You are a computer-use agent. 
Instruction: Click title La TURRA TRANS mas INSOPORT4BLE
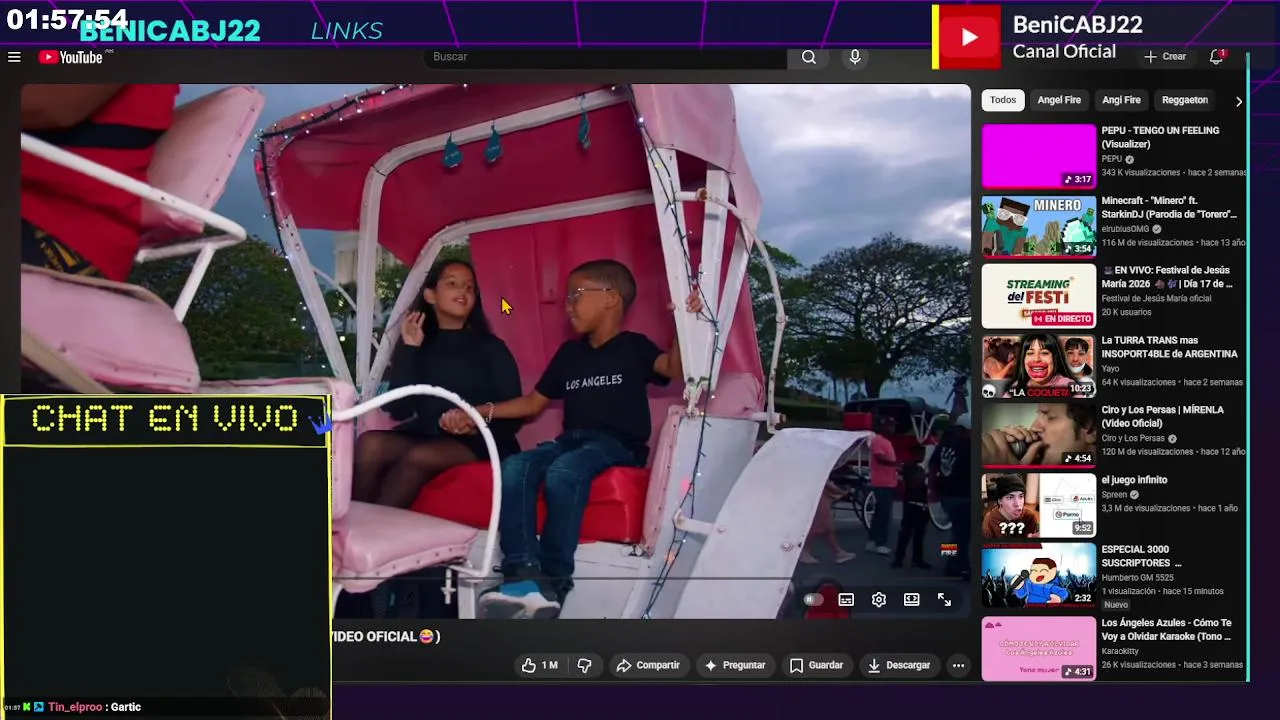[x=1170, y=347]
